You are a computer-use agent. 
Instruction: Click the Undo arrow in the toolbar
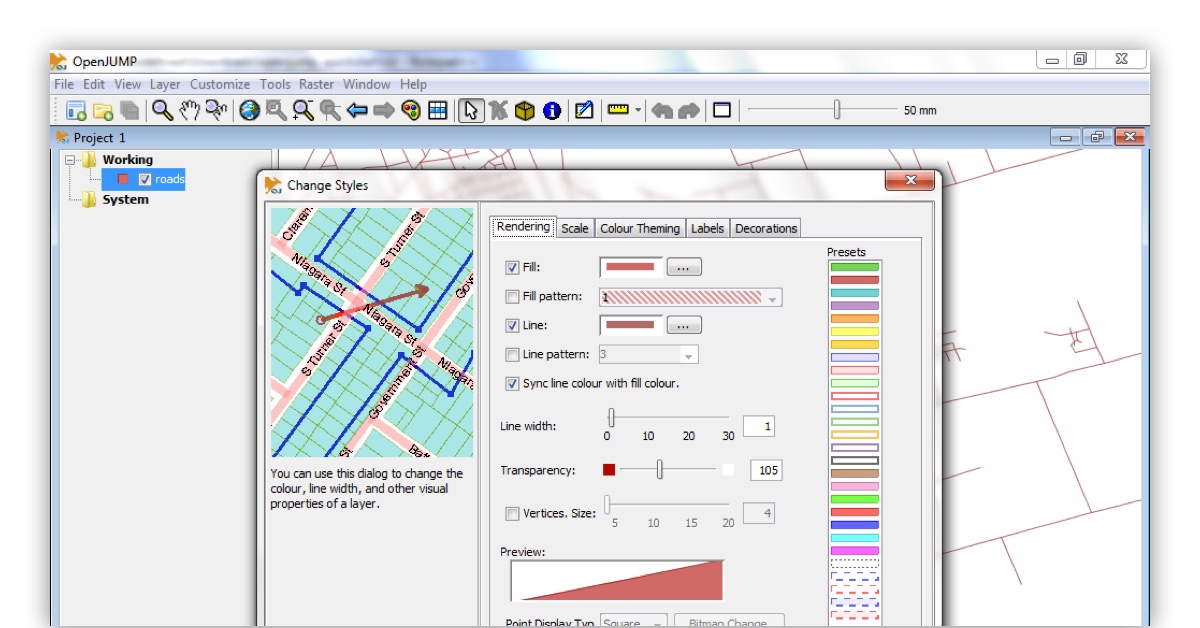(x=659, y=110)
